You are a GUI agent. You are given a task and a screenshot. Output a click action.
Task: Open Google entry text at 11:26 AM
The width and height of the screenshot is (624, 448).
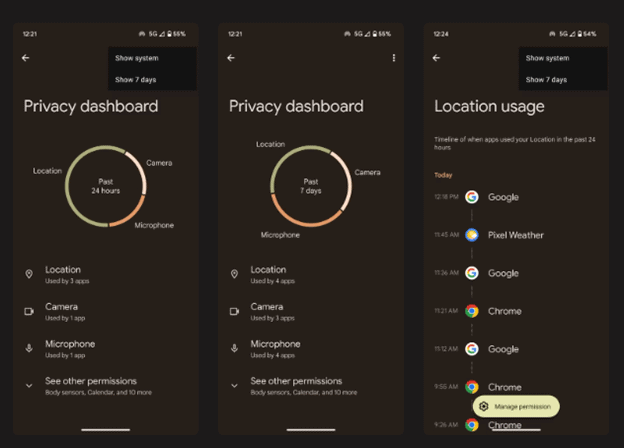tap(503, 273)
